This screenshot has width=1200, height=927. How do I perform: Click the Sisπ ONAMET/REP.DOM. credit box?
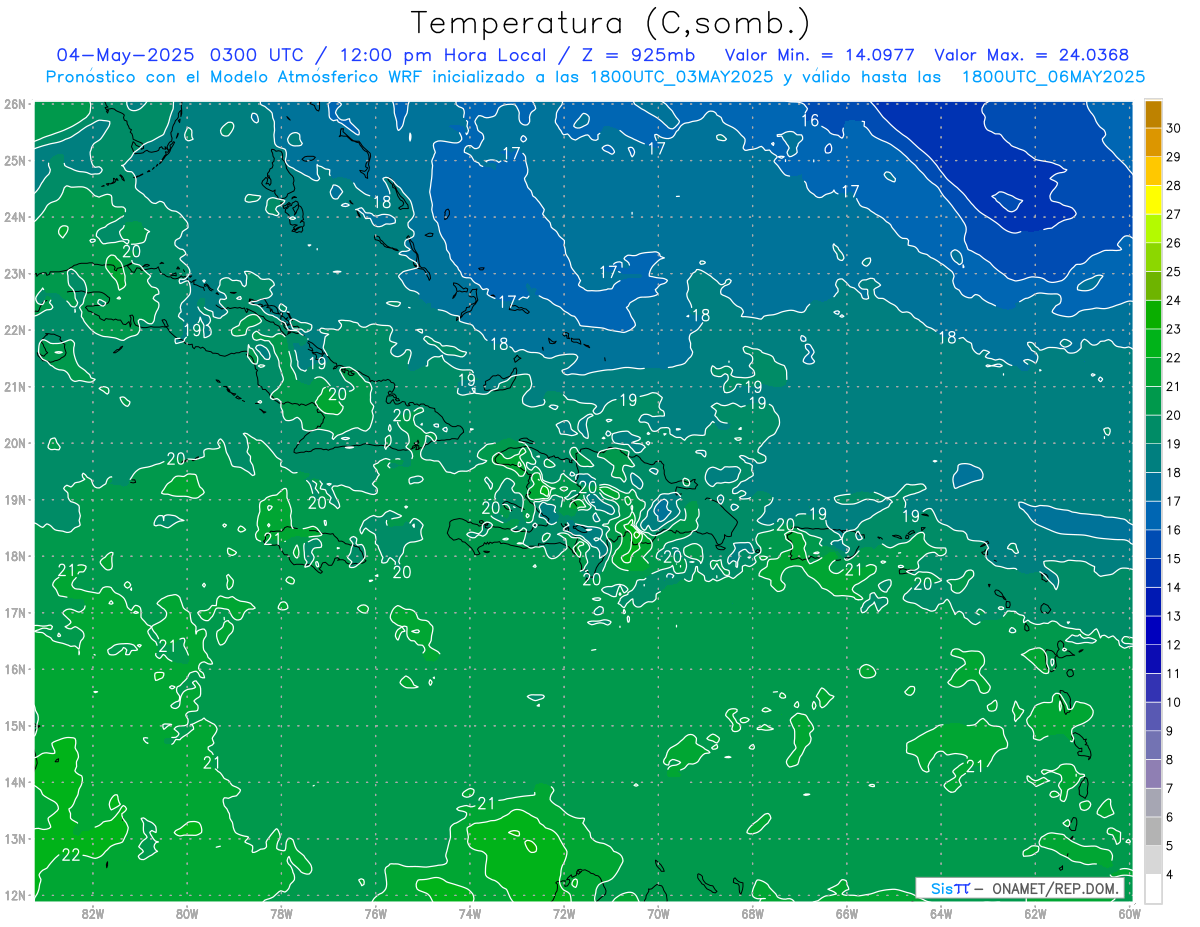click(x=1021, y=888)
